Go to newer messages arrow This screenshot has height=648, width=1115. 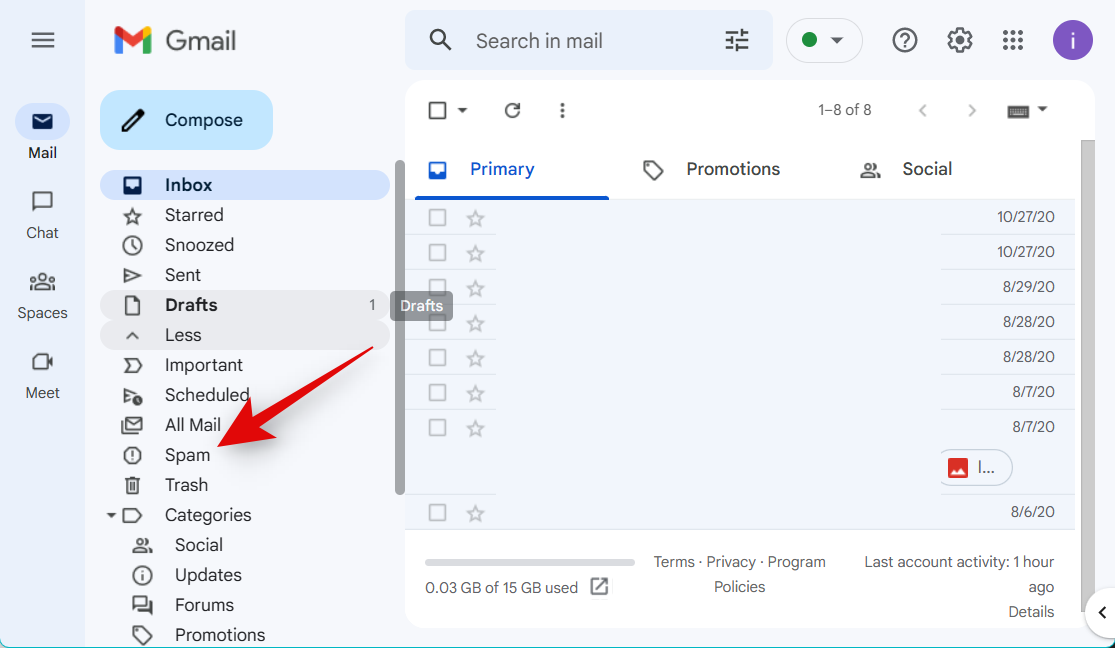point(923,110)
